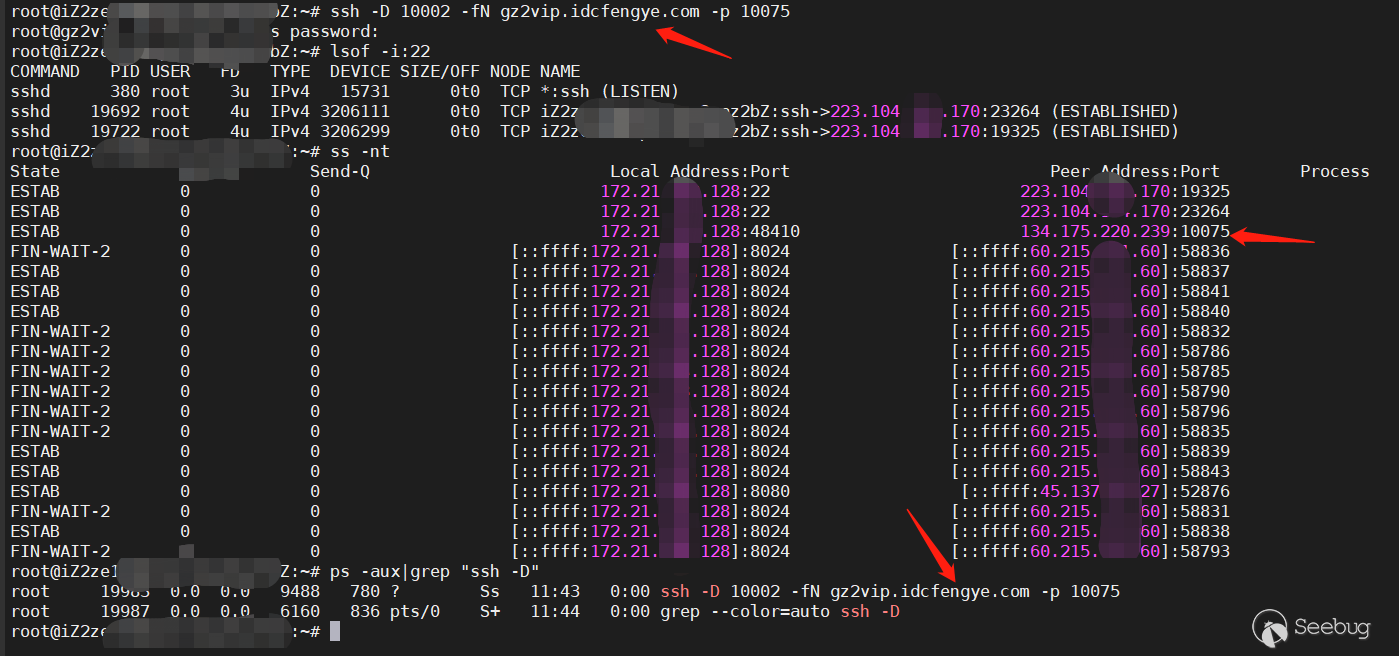Click the red arrow beside the top ssh command
The height and width of the screenshot is (656, 1399).
tap(693, 44)
